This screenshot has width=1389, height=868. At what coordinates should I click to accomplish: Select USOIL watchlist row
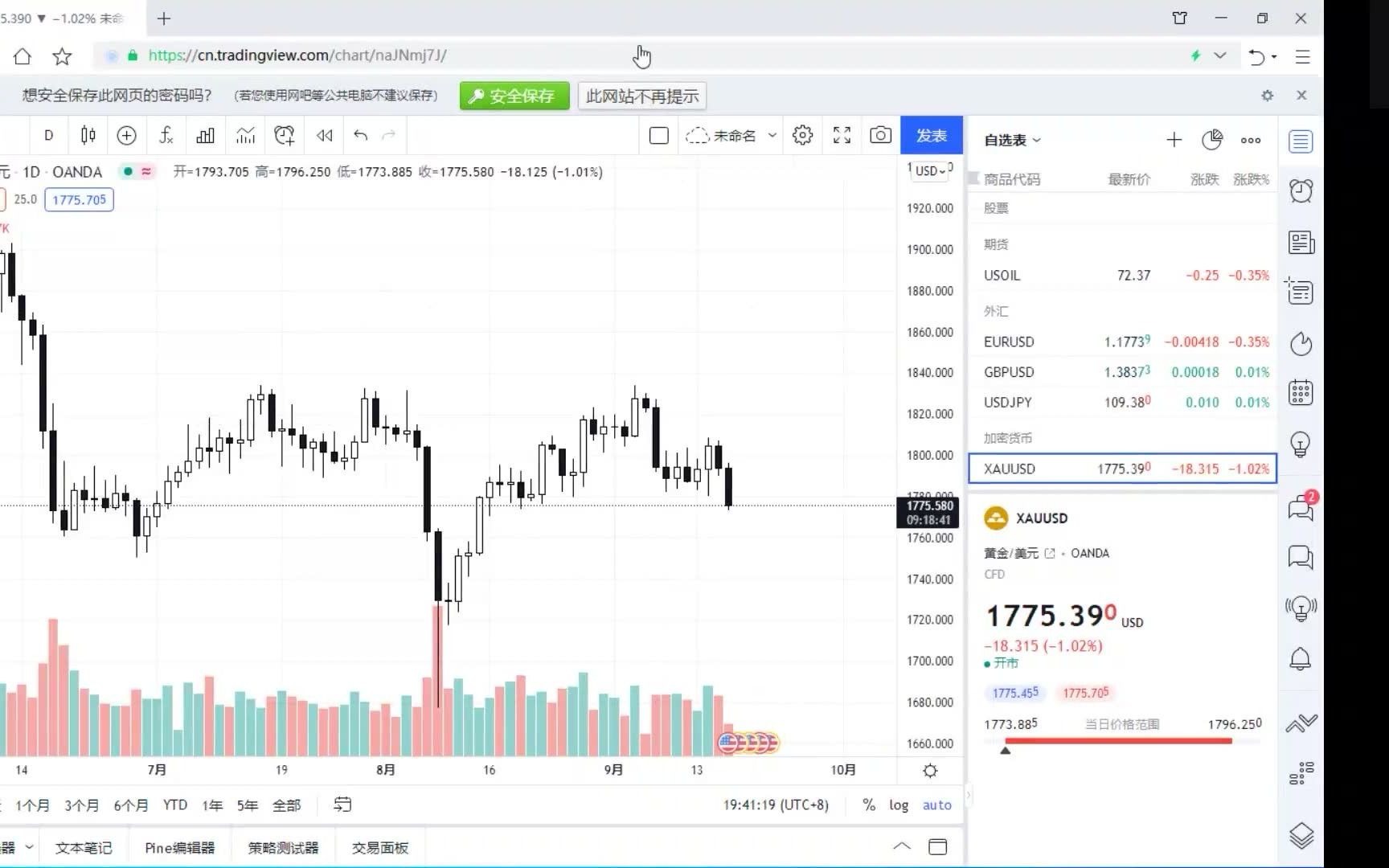click(1123, 276)
